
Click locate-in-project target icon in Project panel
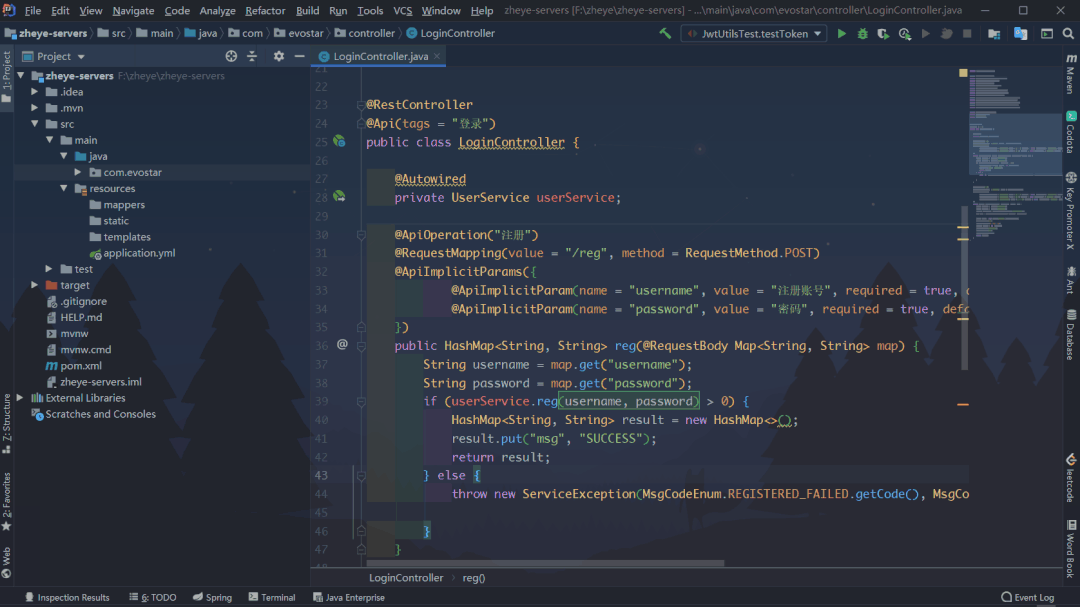tap(231, 56)
